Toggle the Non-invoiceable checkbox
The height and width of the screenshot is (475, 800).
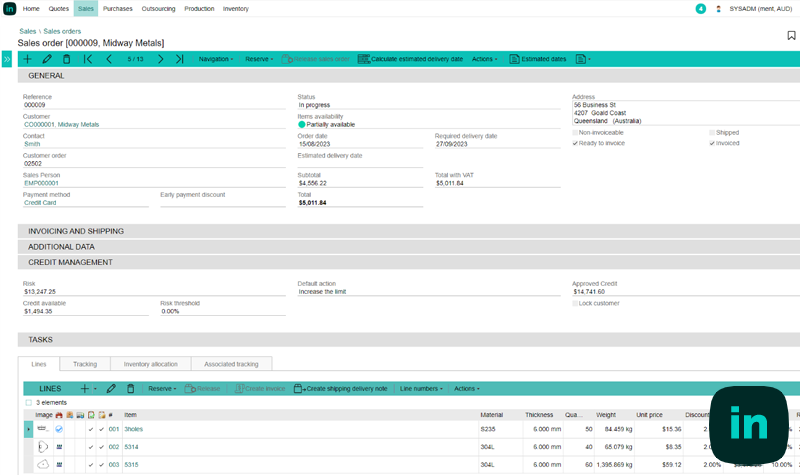pyautogui.click(x=575, y=133)
